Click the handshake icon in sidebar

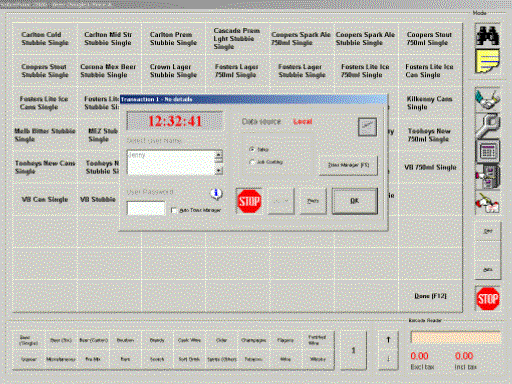(487, 99)
